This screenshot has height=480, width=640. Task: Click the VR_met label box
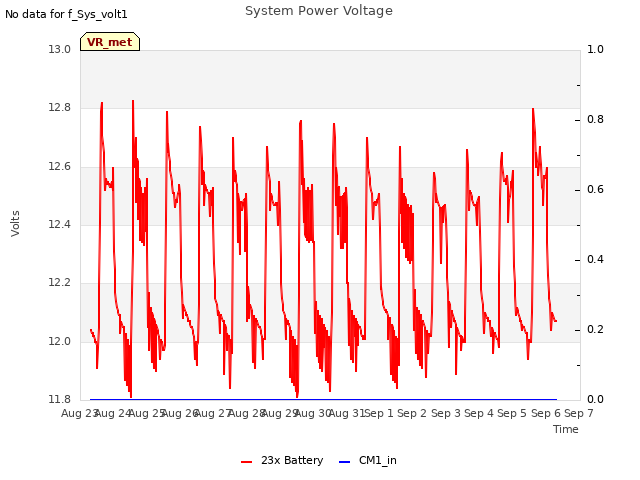110,42
